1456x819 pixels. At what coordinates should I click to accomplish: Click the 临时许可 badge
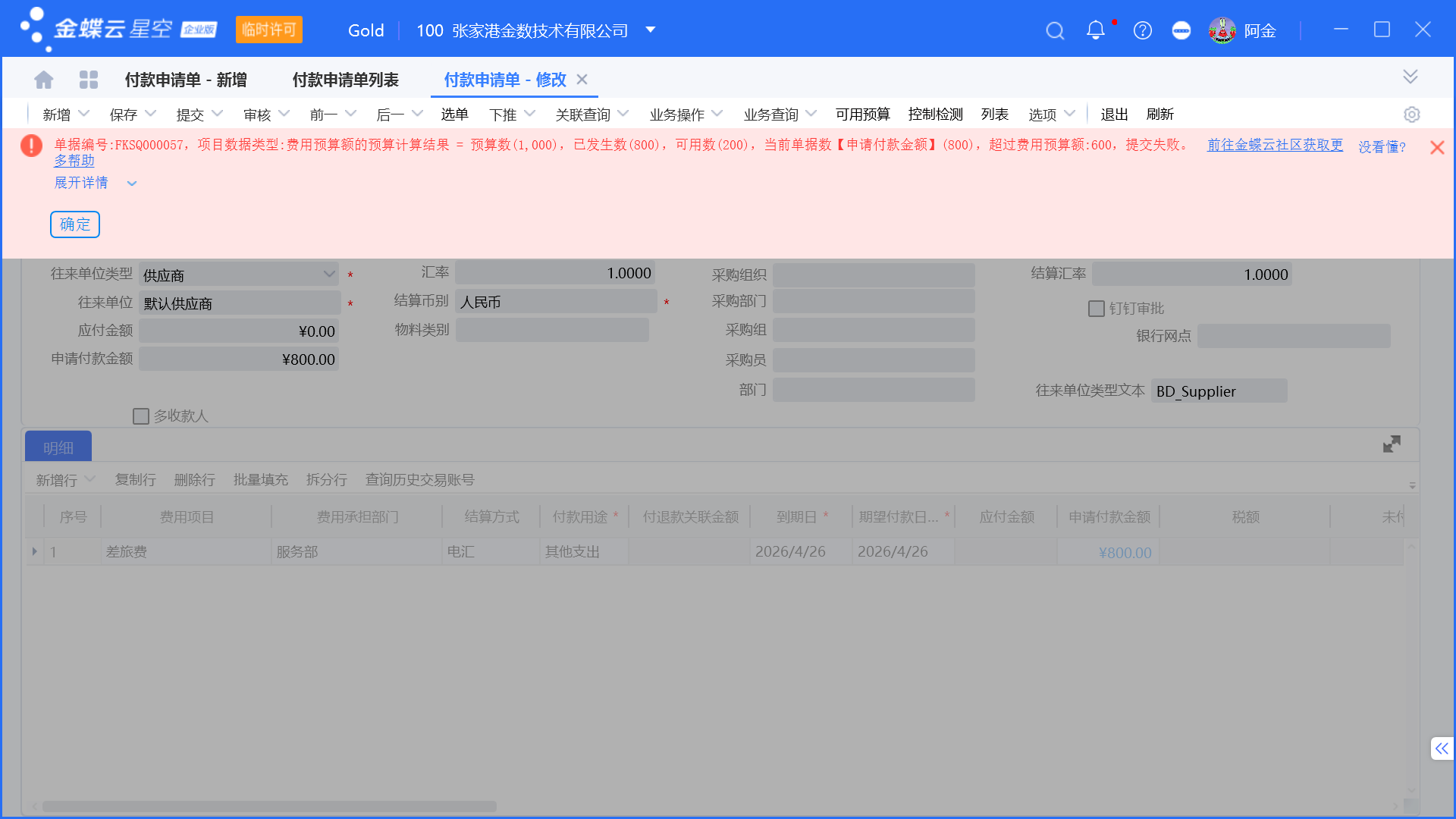[269, 30]
